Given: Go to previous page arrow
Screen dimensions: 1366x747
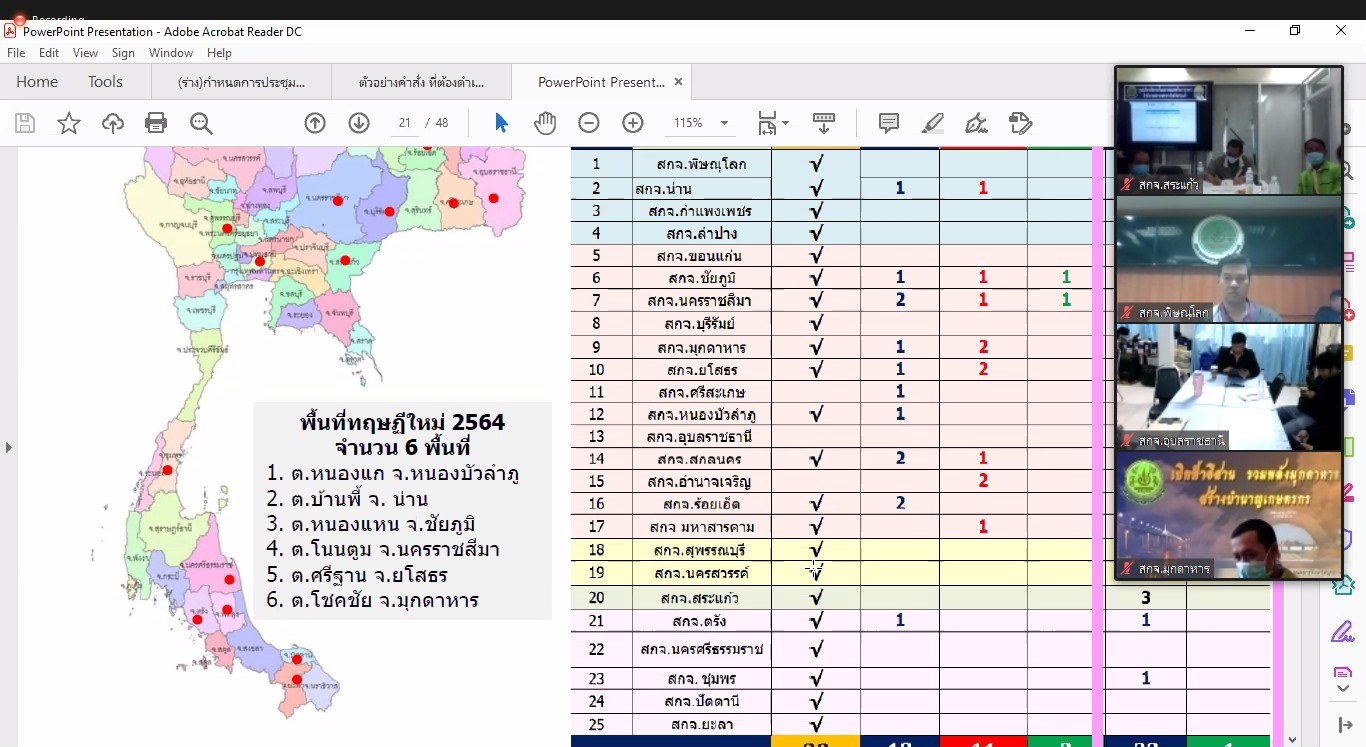Looking at the screenshot, I should tap(315, 123).
